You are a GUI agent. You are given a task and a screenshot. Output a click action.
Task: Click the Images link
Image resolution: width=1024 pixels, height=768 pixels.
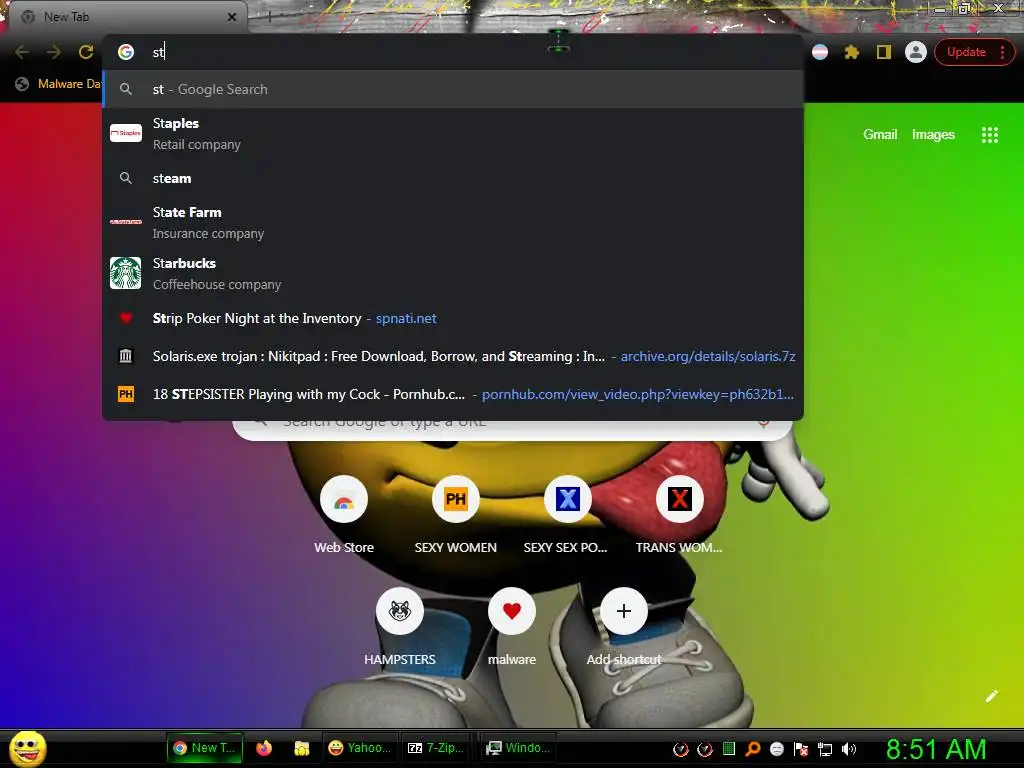click(x=933, y=135)
